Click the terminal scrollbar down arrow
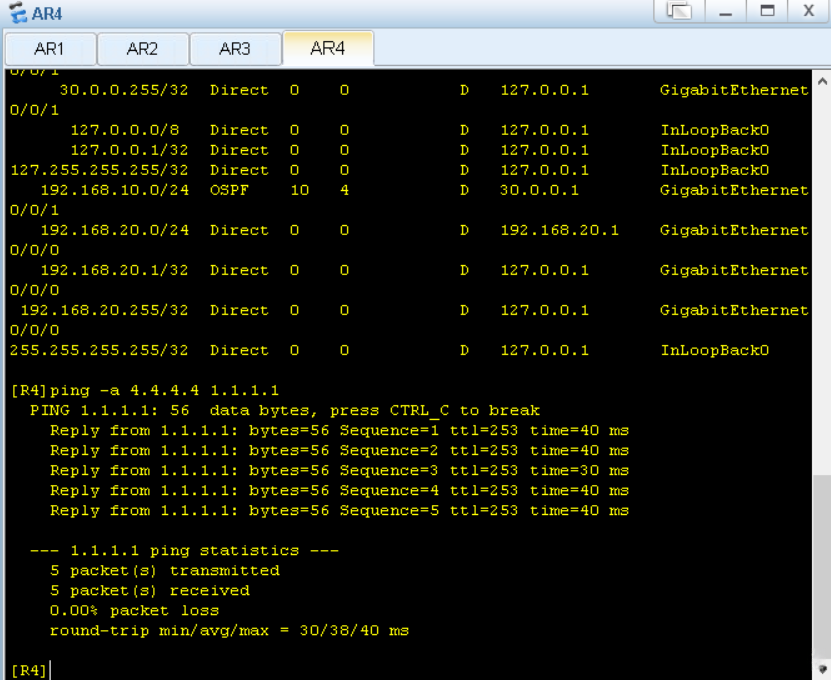 (x=822, y=670)
